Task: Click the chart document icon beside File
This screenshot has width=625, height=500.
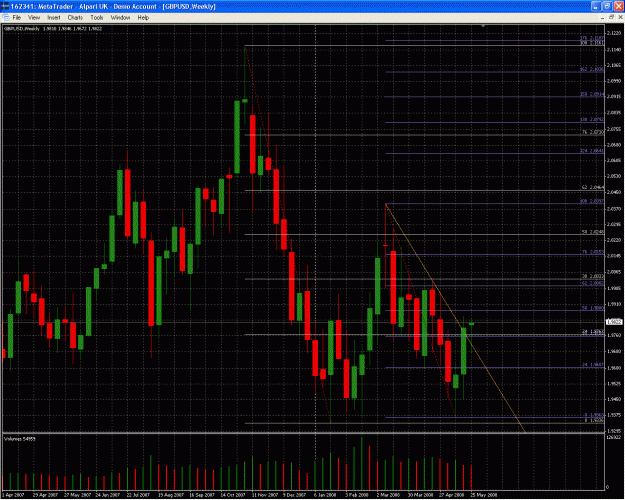Action: pyautogui.click(x=6, y=18)
